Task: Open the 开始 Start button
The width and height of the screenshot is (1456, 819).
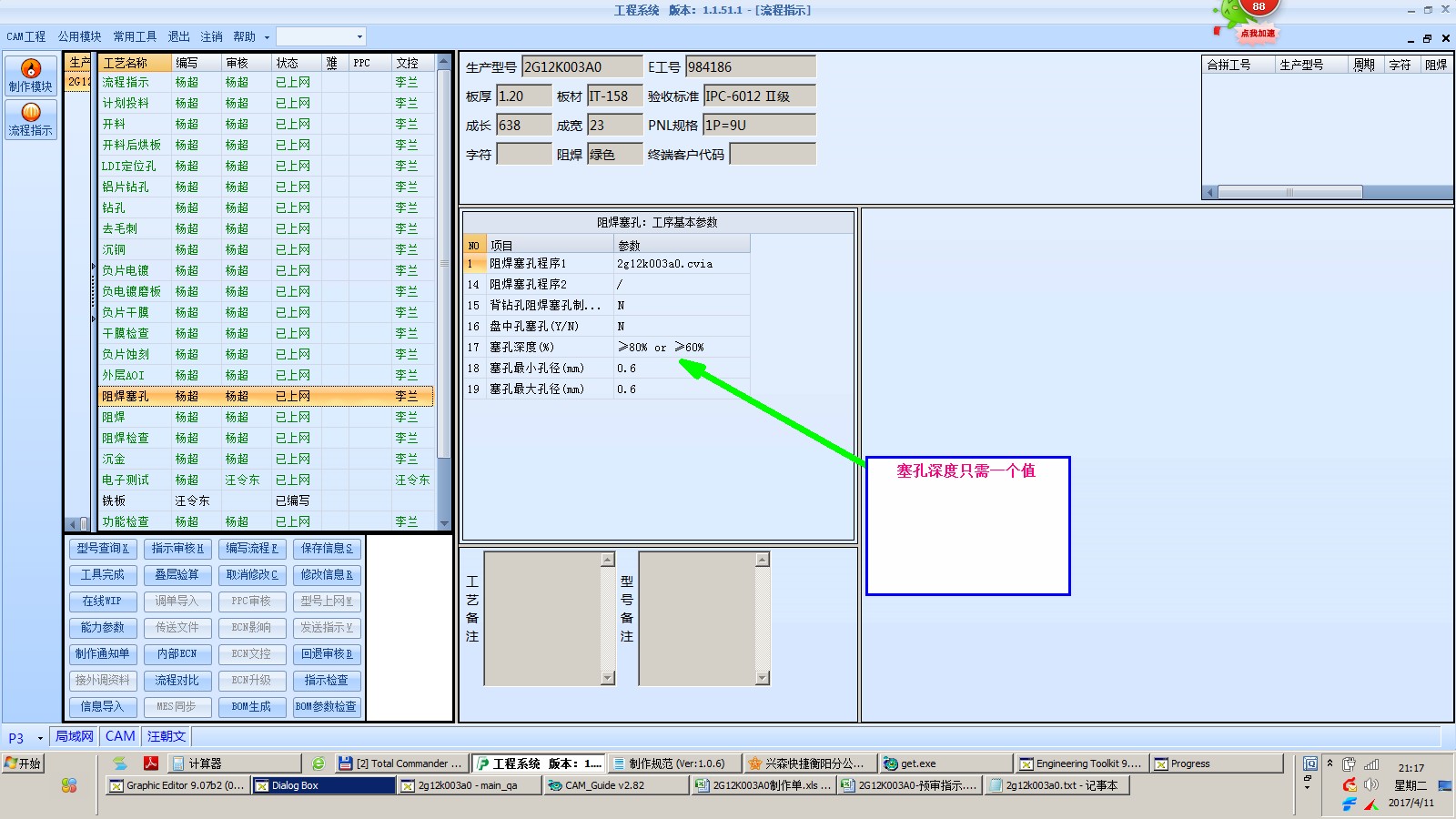Action: click(23, 763)
